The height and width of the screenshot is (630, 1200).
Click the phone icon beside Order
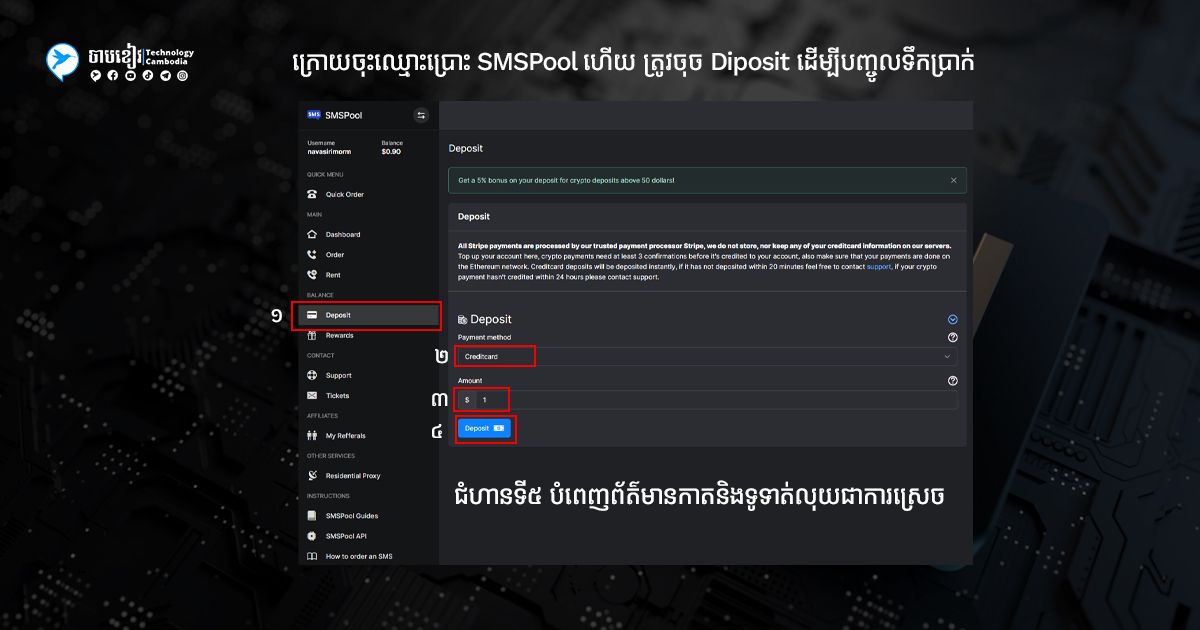click(x=313, y=255)
